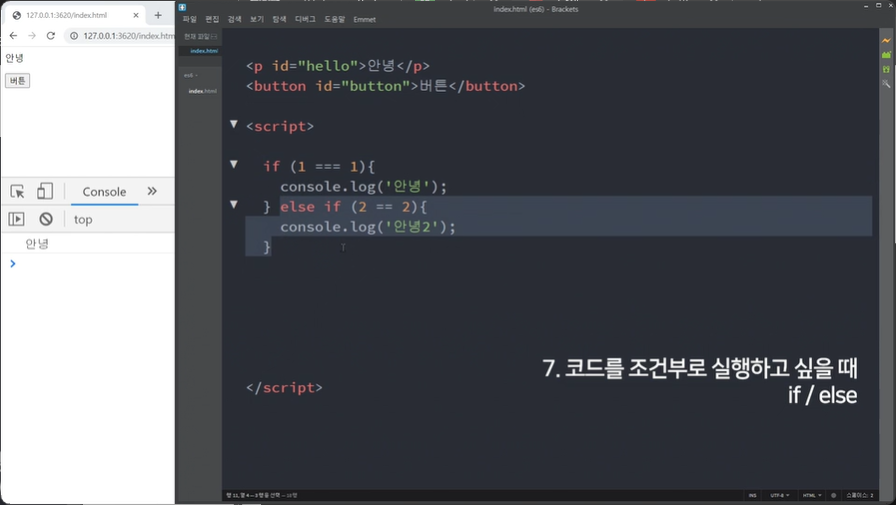Toggle INS insert mode in status bar
896x505 pixels.
tap(753, 495)
